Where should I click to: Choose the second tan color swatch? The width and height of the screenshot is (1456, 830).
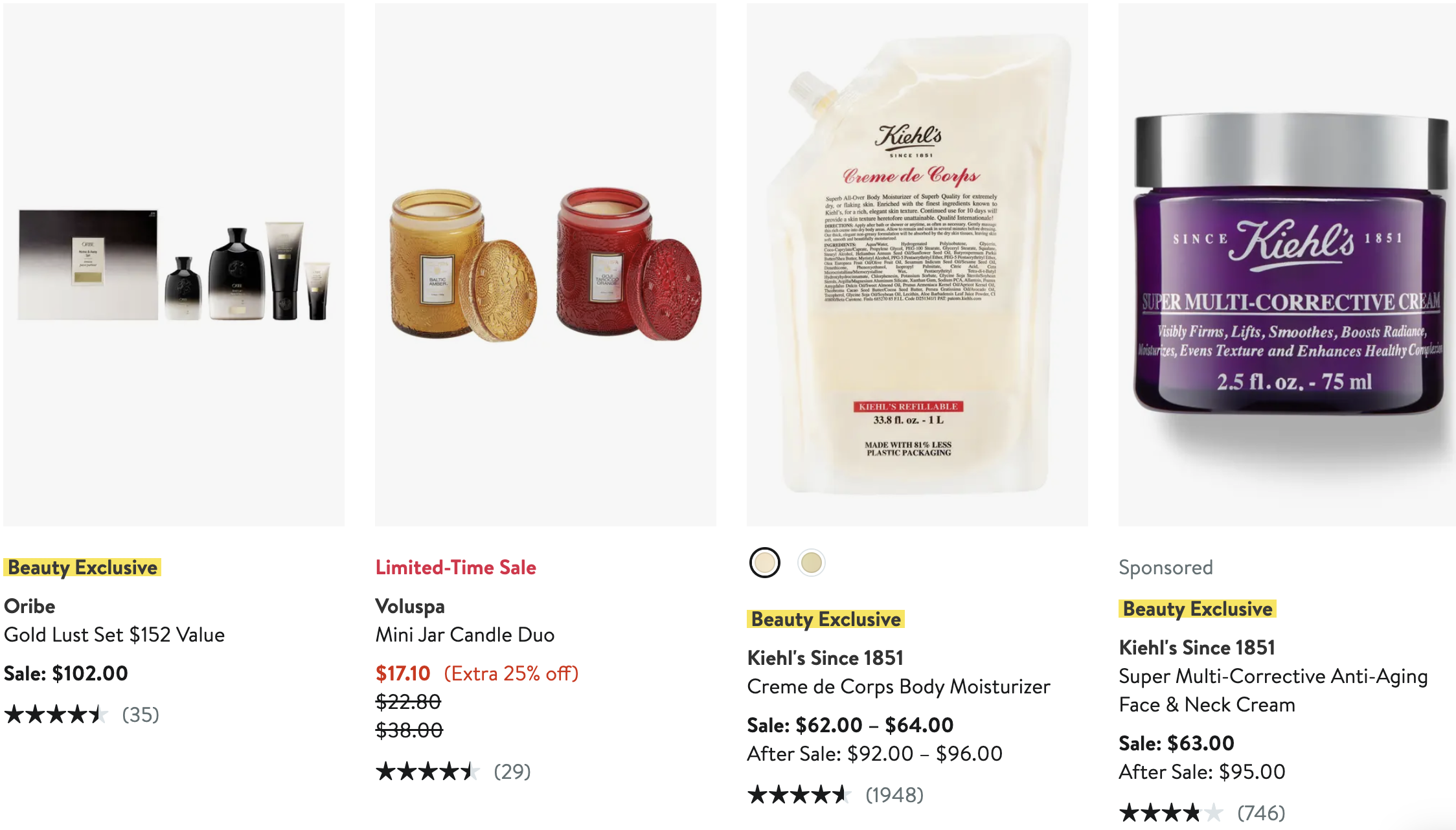tap(811, 563)
